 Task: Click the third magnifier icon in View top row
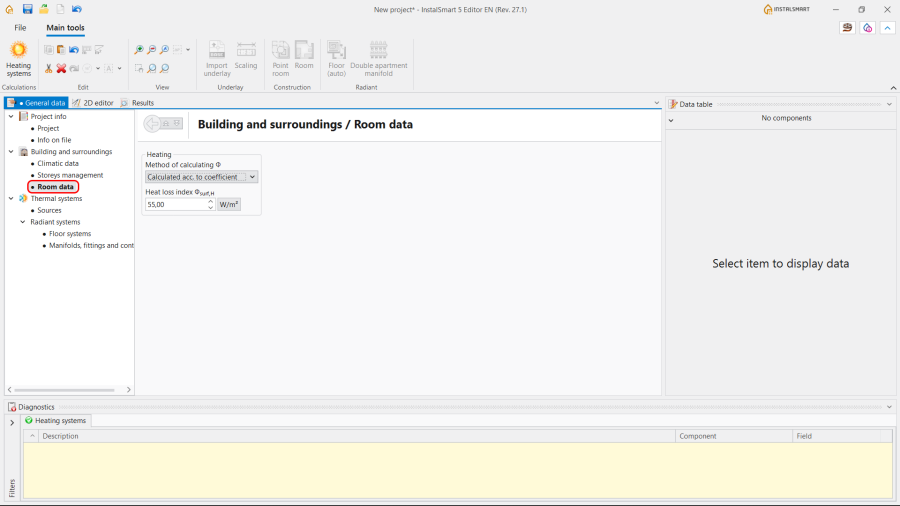(164, 50)
